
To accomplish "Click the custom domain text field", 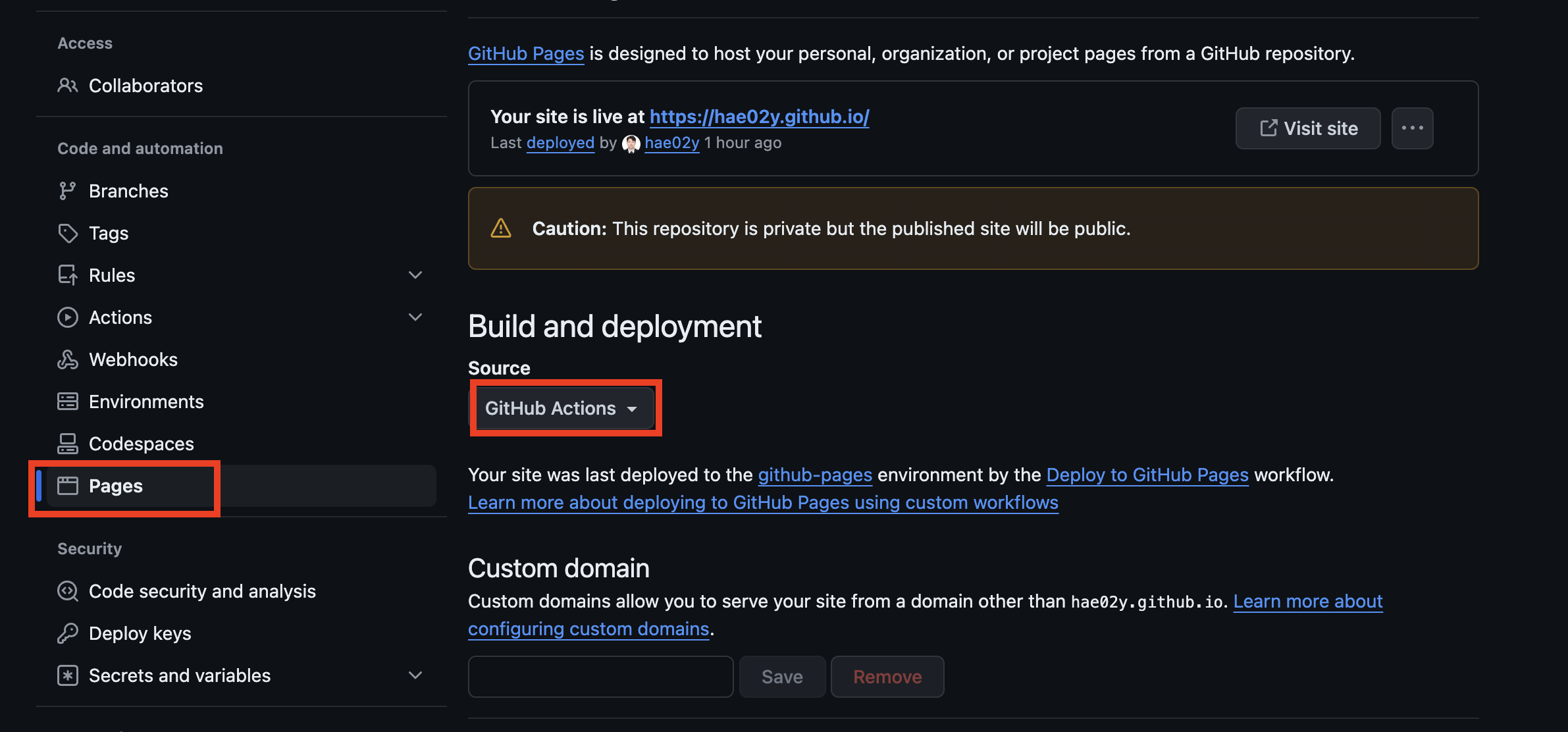I will 600,677.
